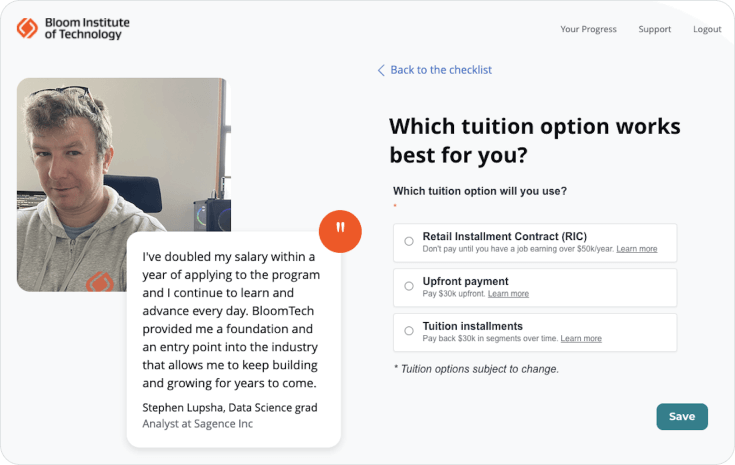Go back to the checklist link
Screen dimensions: 735x465
click(x=441, y=70)
